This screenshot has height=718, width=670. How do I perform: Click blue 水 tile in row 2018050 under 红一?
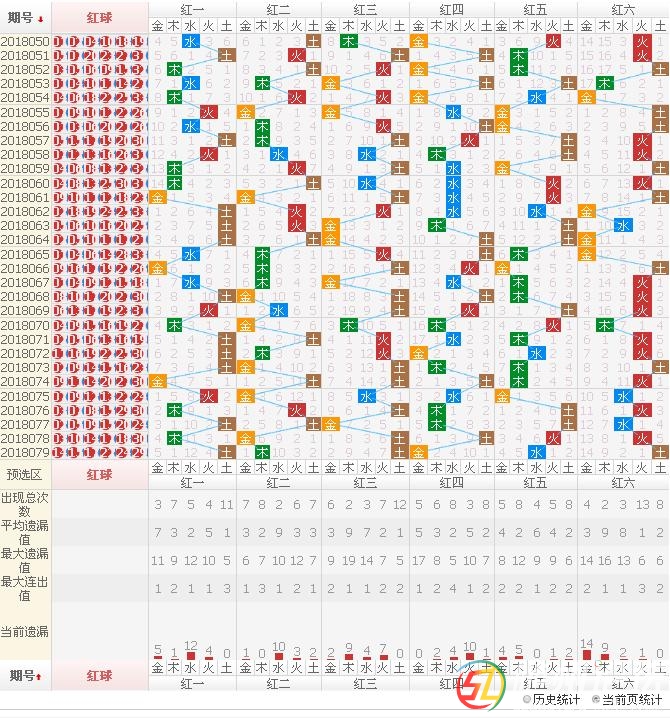pos(191,41)
